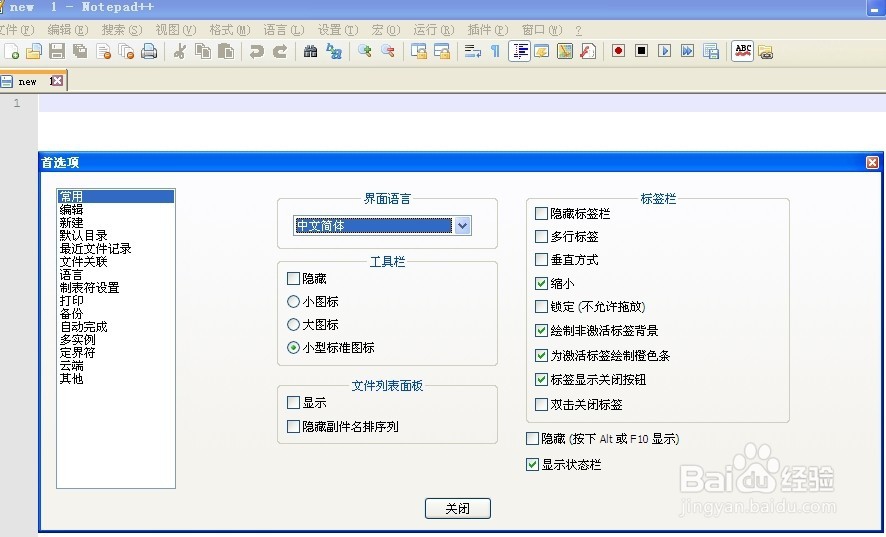886x537 pixels.
Task: Enable the 多行标签 checkbox
Action: pos(541,236)
